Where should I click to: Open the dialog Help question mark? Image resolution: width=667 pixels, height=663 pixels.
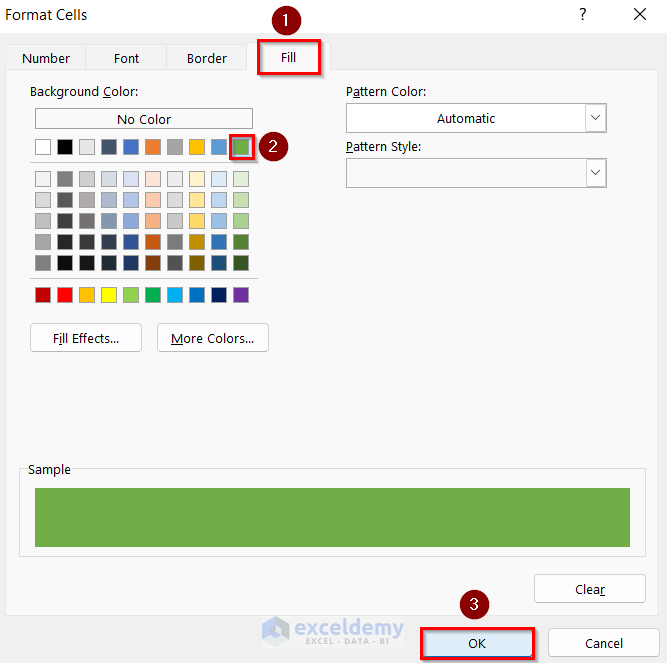click(x=583, y=14)
